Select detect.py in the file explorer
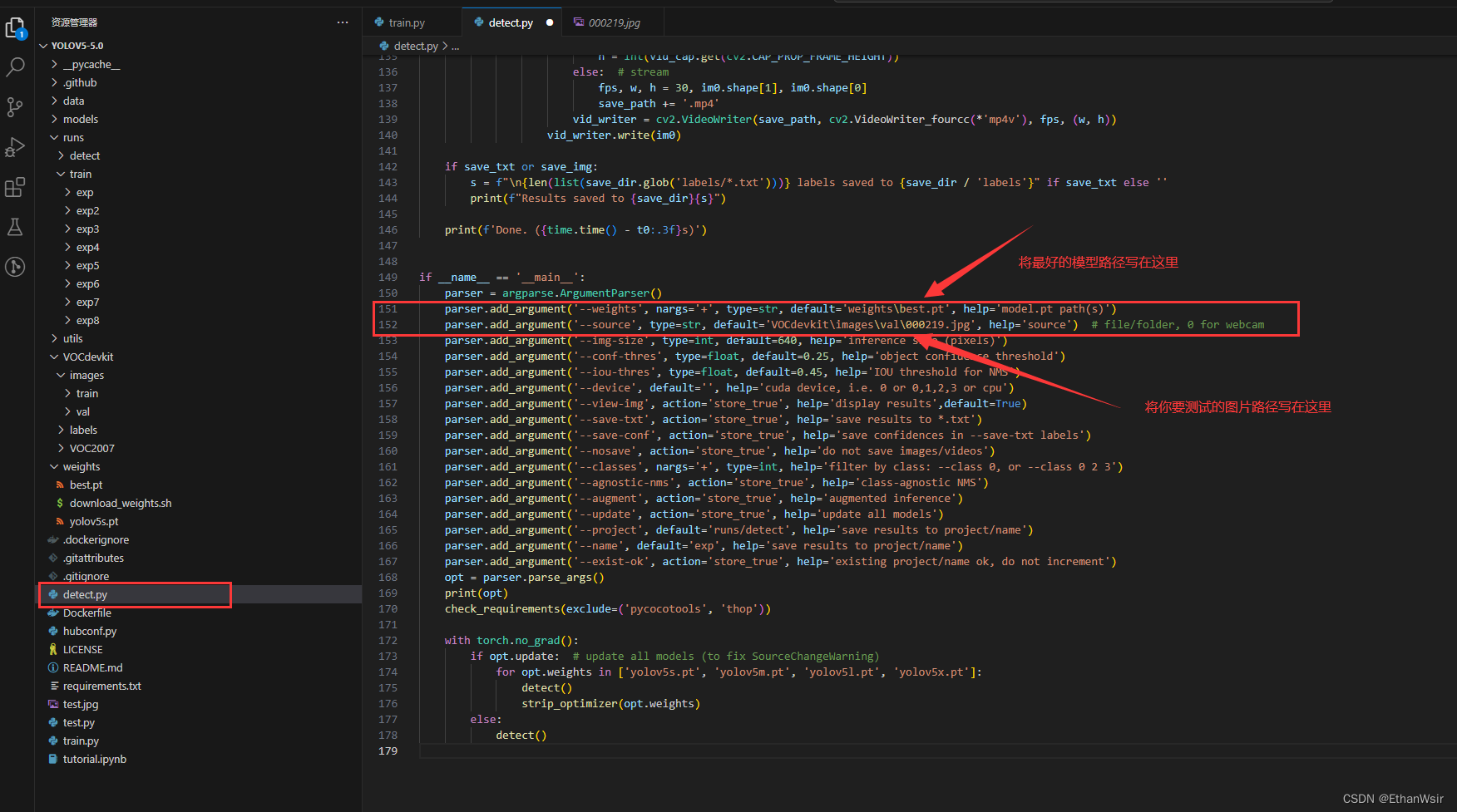Screen dimensions: 1457x812 pos(200,594)
